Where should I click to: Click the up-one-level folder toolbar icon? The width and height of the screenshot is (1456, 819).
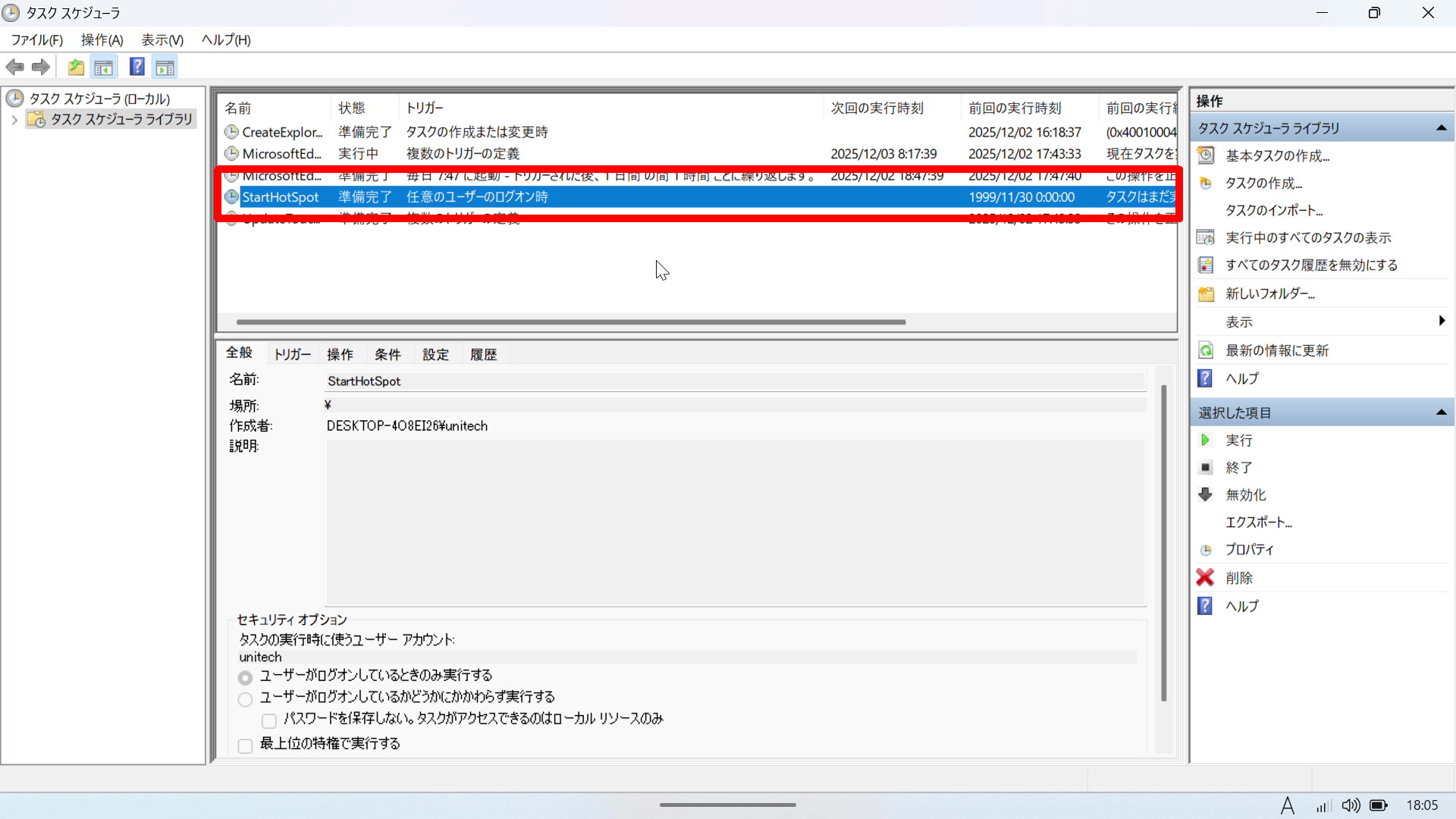pyautogui.click(x=76, y=67)
